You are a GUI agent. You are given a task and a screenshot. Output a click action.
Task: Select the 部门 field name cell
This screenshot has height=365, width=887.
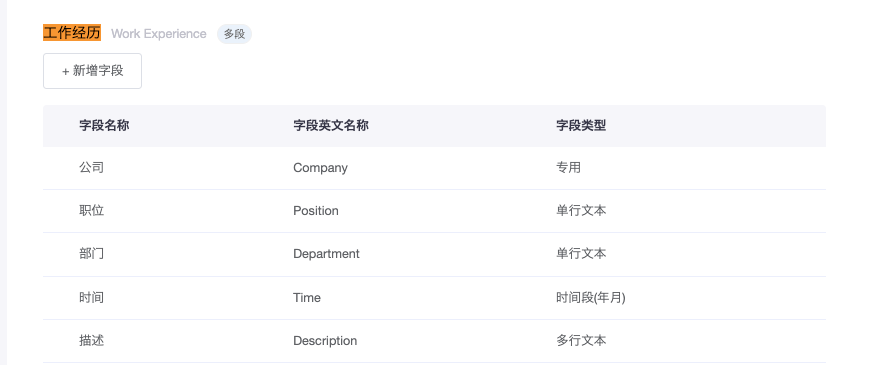pyautogui.click(x=92, y=254)
